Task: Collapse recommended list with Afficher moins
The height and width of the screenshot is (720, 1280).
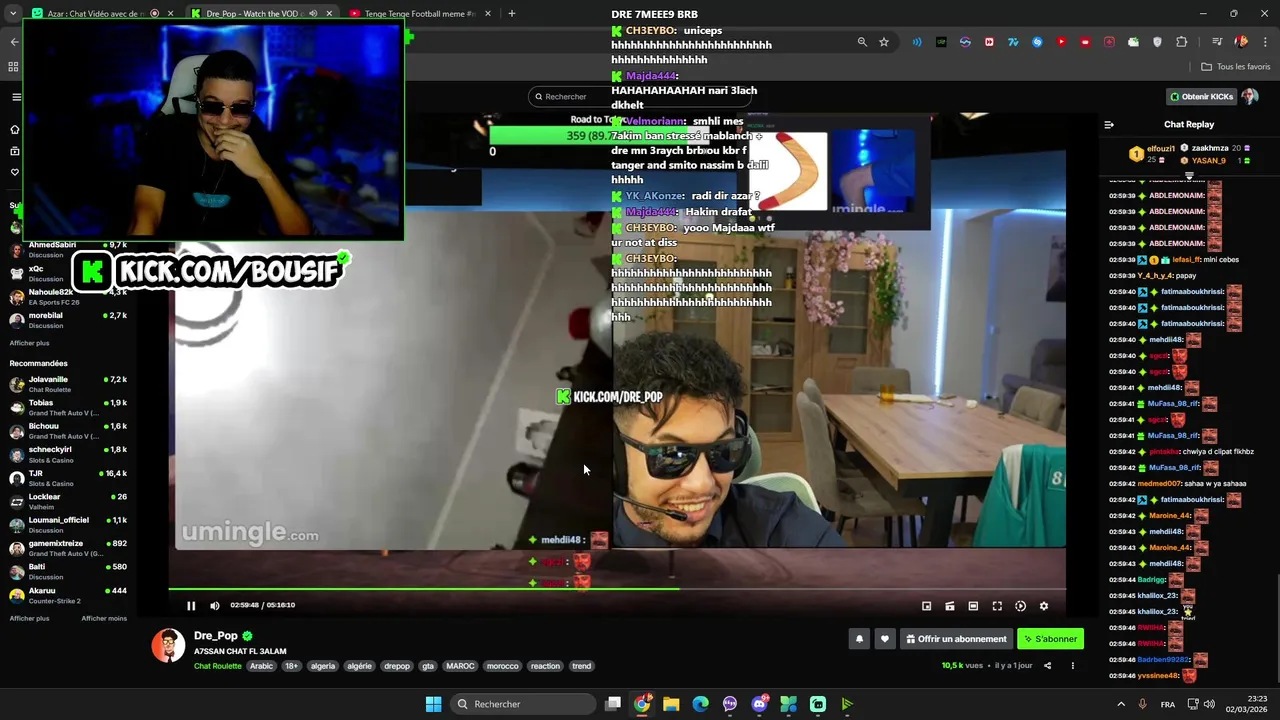Action: pyautogui.click(x=104, y=619)
